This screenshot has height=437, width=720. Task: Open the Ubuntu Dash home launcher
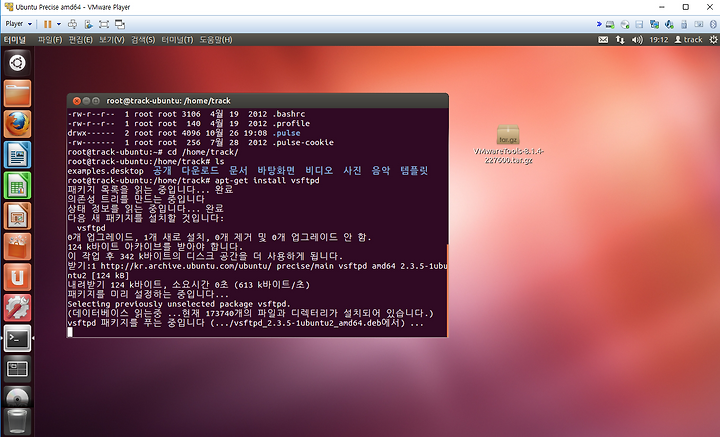17,63
